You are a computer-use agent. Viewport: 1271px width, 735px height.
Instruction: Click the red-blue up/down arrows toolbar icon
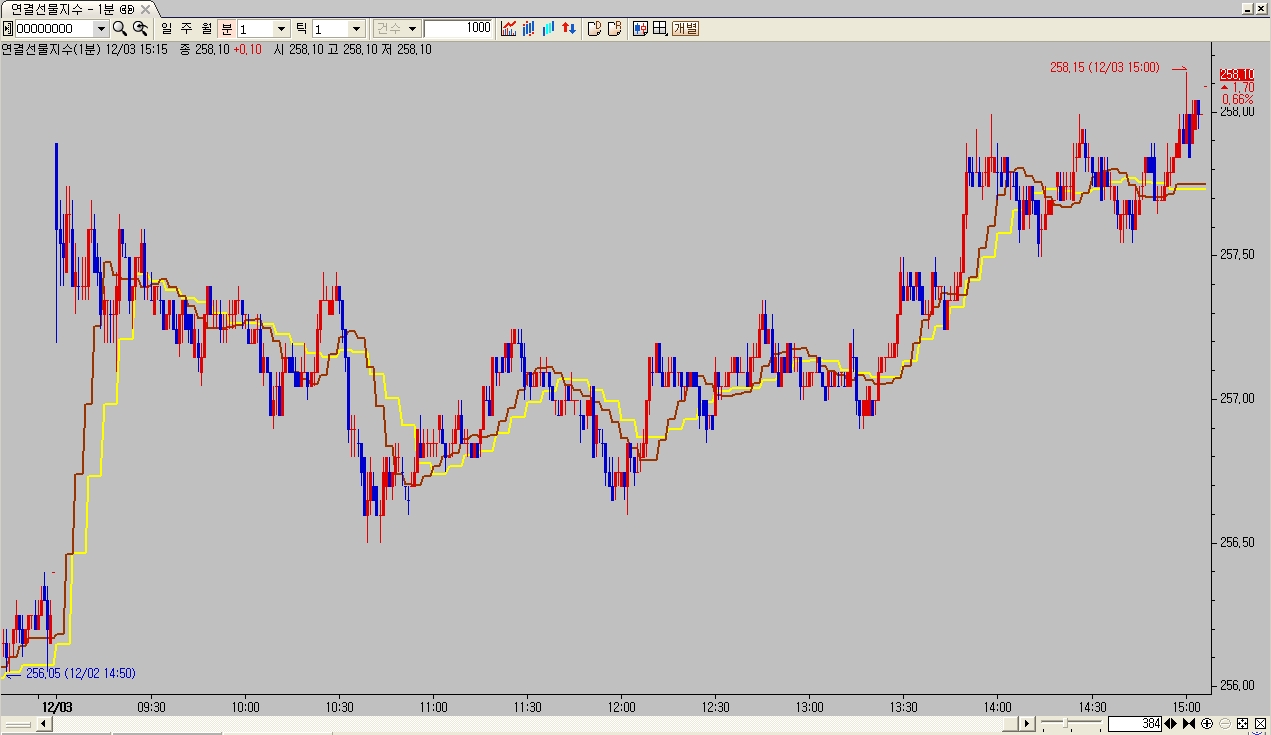click(x=567, y=28)
